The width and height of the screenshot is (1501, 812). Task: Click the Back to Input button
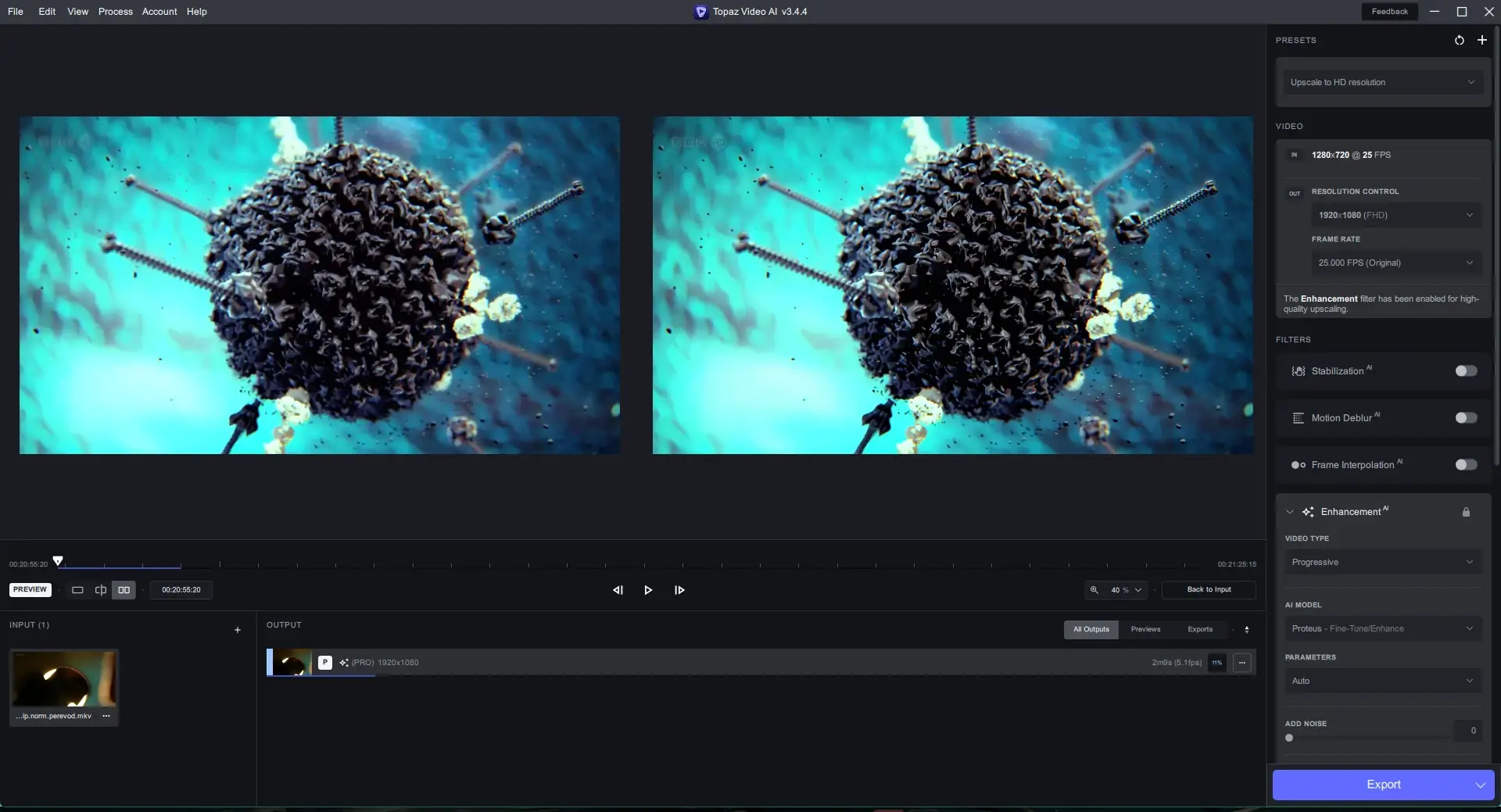coord(1209,590)
